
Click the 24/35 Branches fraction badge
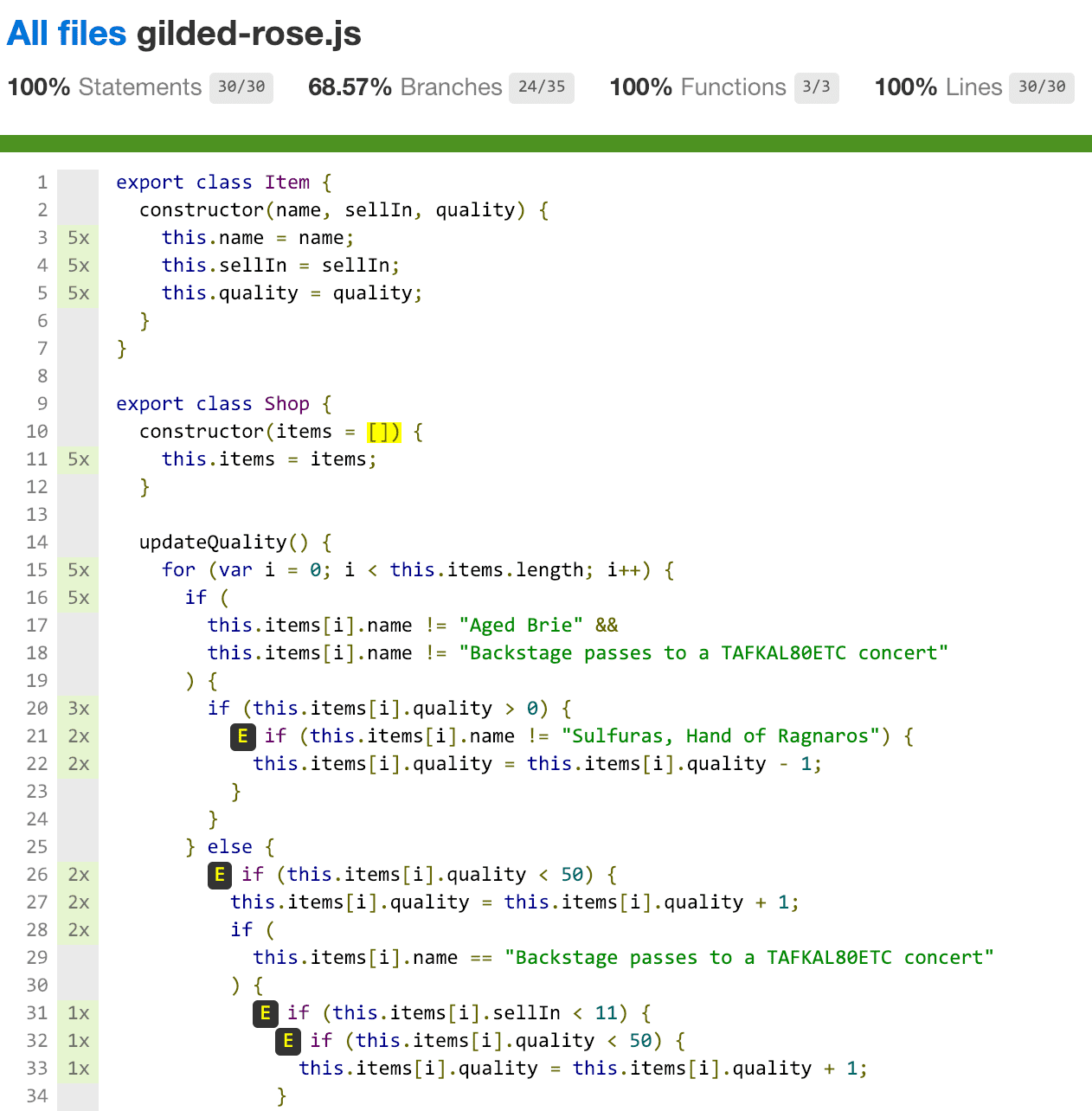pyautogui.click(x=542, y=87)
